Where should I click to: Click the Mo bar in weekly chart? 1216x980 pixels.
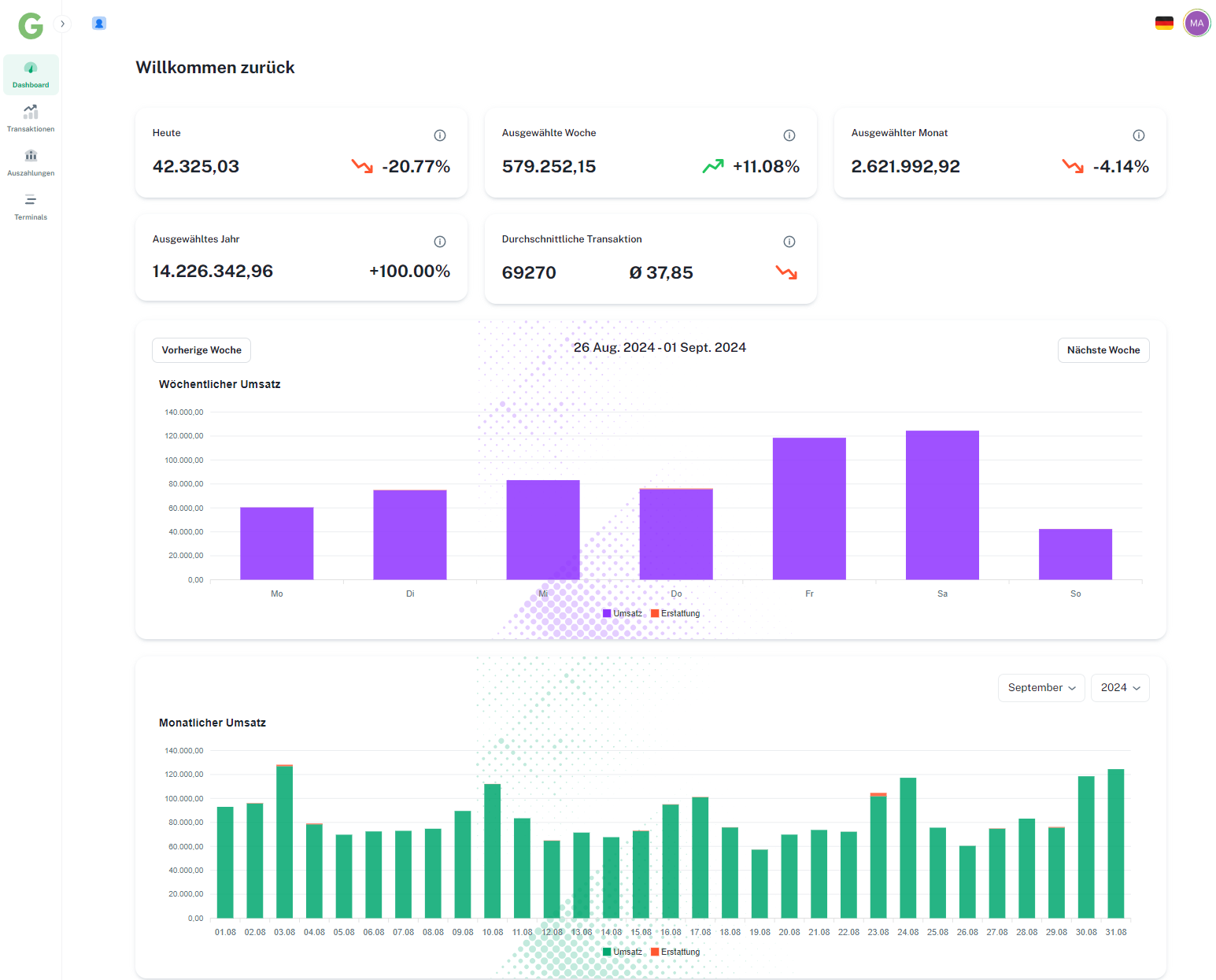277,544
